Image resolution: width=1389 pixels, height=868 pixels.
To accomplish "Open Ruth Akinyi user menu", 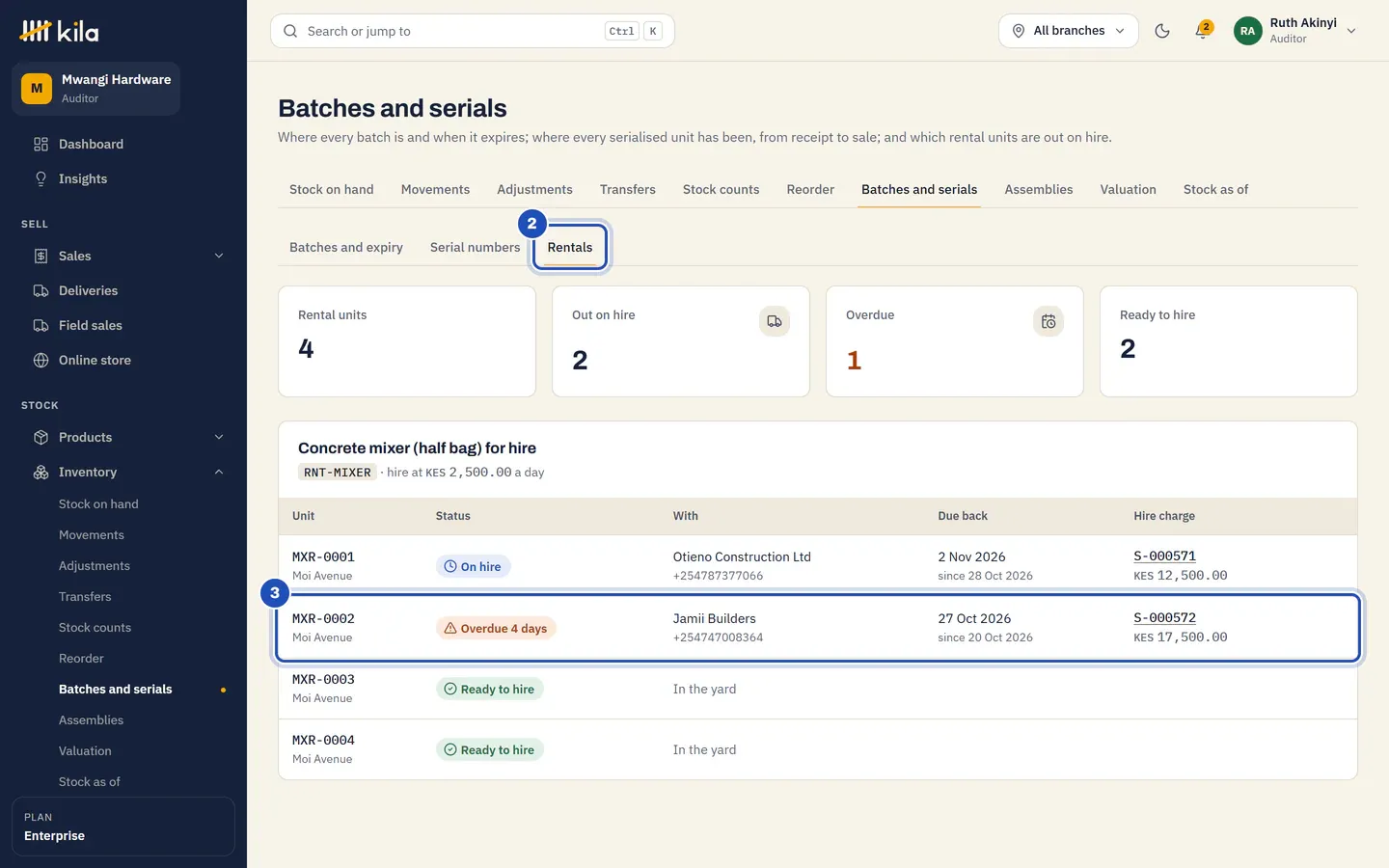I will tap(1295, 31).
